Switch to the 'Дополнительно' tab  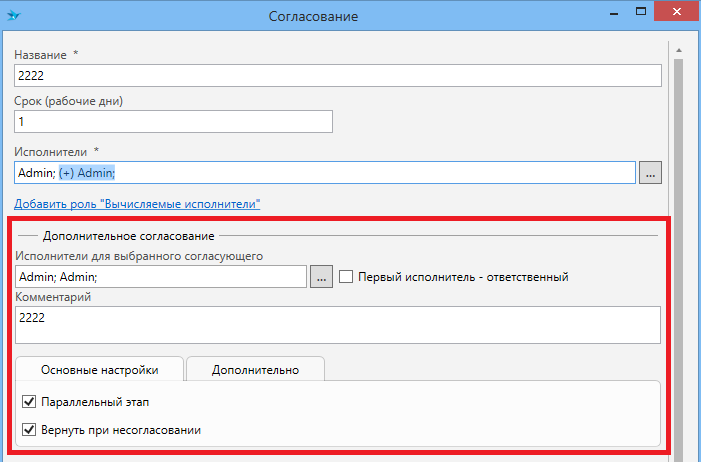click(x=255, y=370)
